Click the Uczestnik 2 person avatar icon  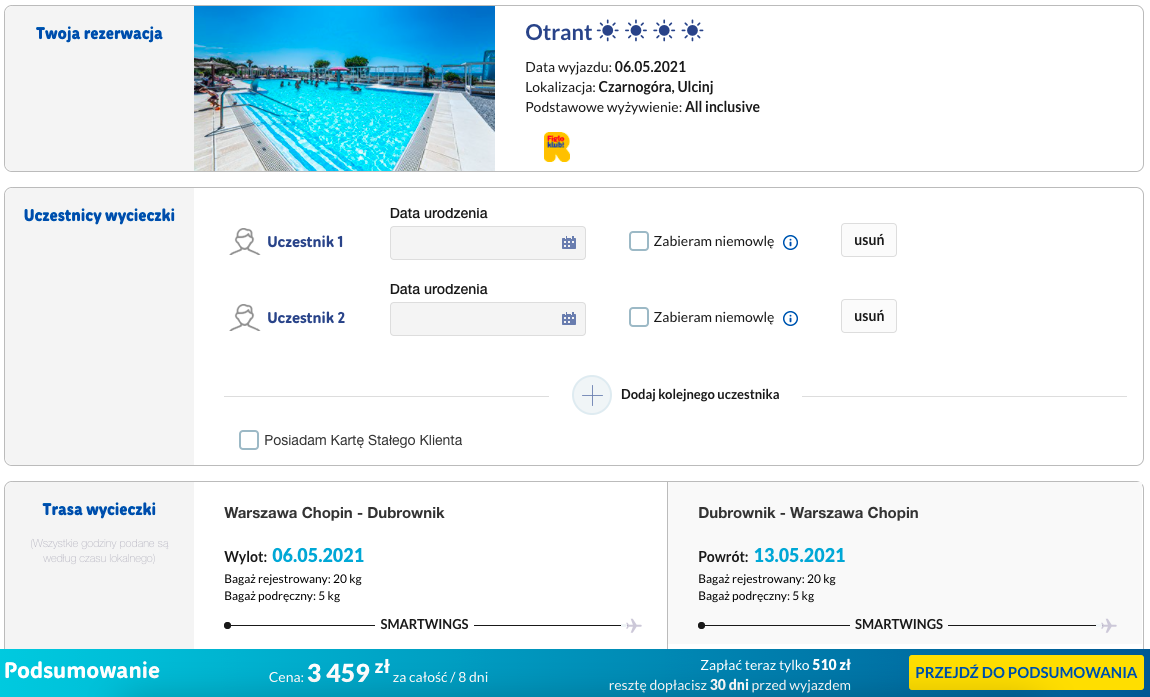(x=244, y=318)
